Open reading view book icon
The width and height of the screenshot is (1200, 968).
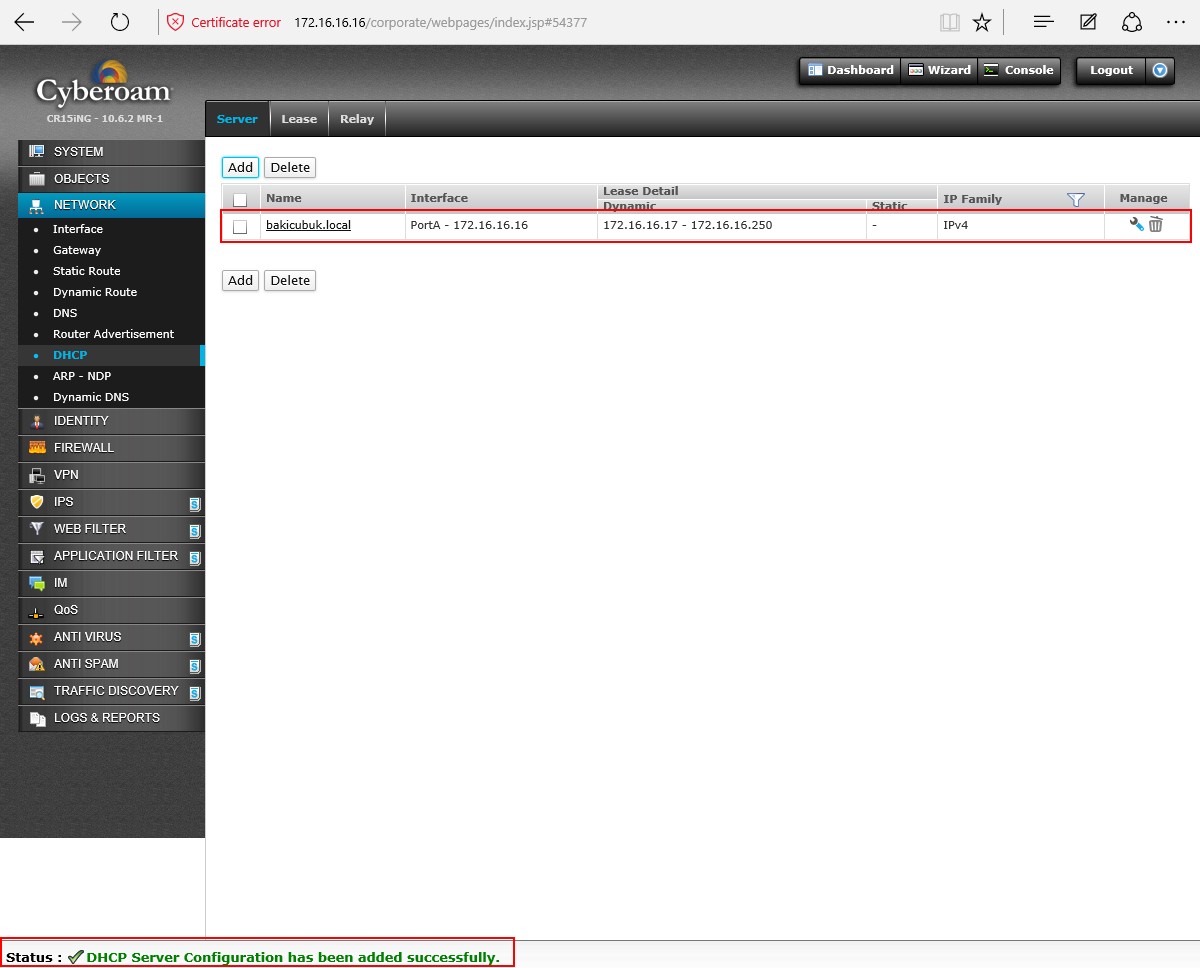coord(950,22)
